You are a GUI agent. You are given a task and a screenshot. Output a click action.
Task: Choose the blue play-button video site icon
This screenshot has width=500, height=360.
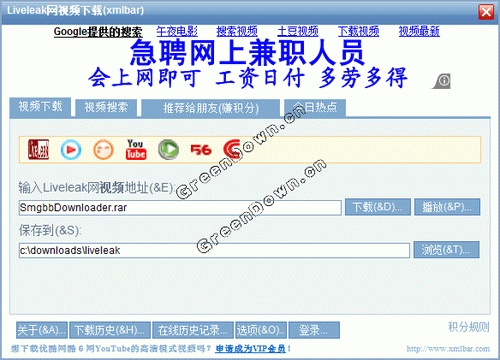click(71, 150)
